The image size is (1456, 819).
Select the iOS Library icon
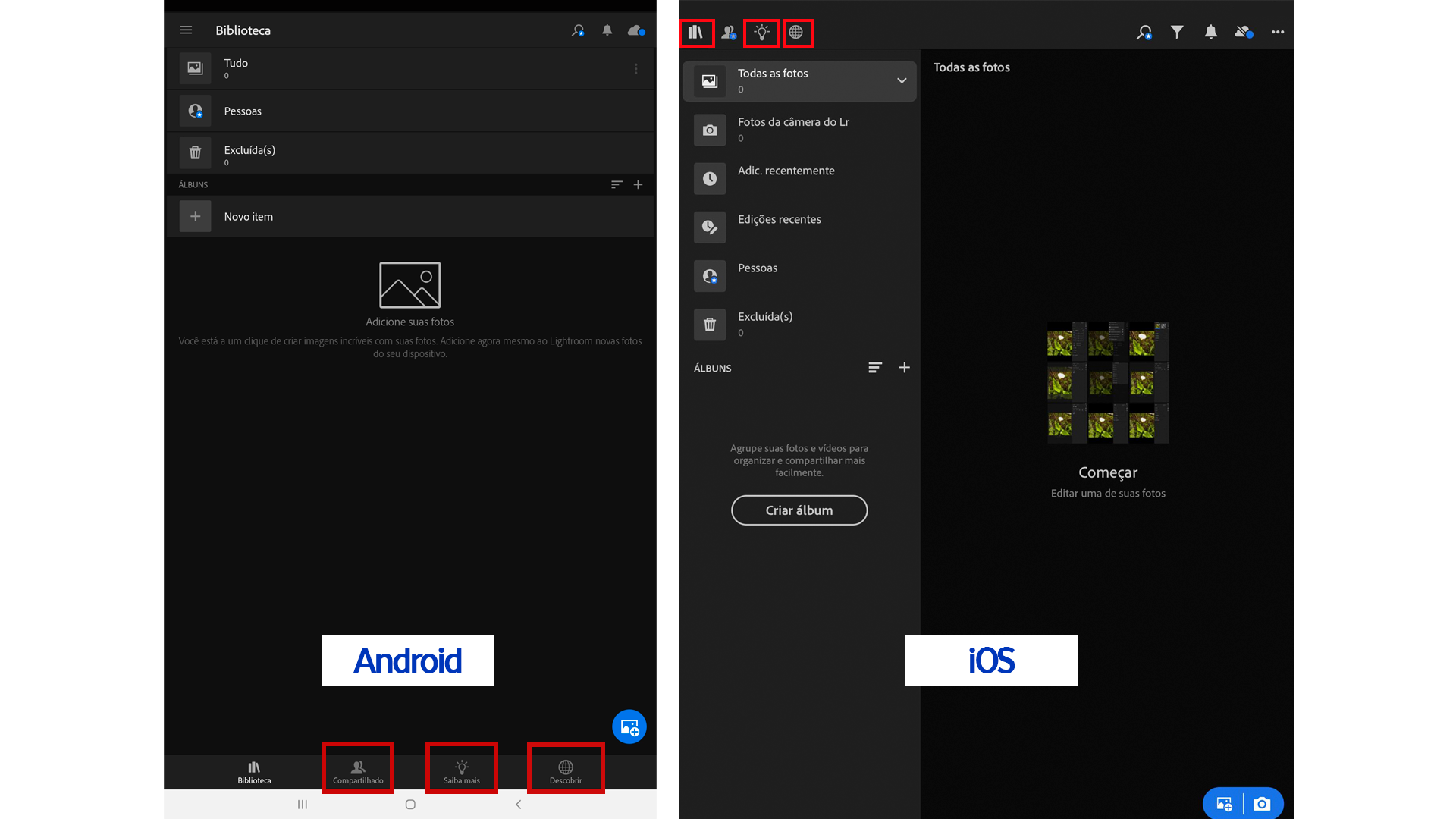(x=695, y=32)
